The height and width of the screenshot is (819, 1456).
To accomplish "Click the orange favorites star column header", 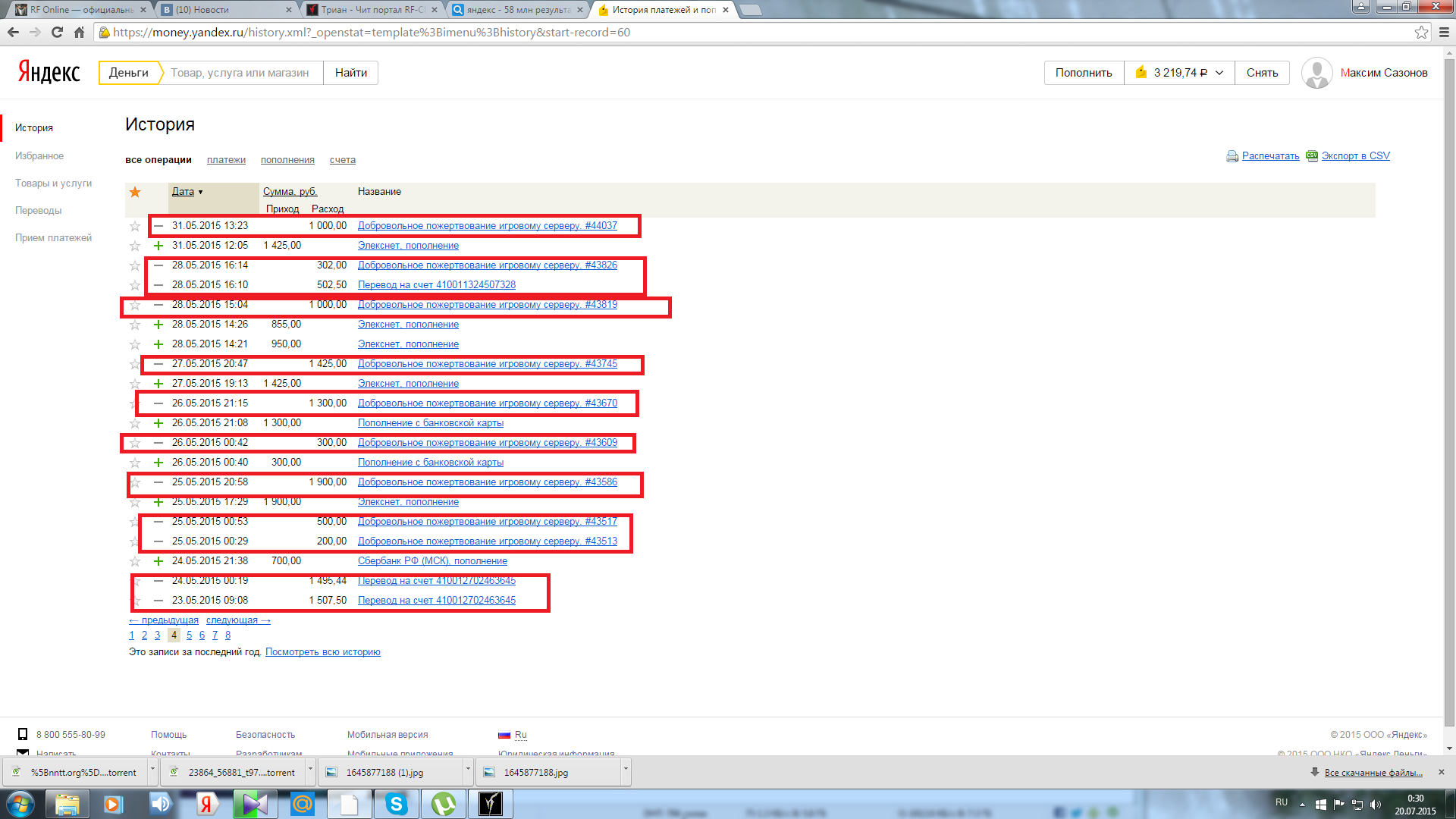I will [x=135, y=192].
